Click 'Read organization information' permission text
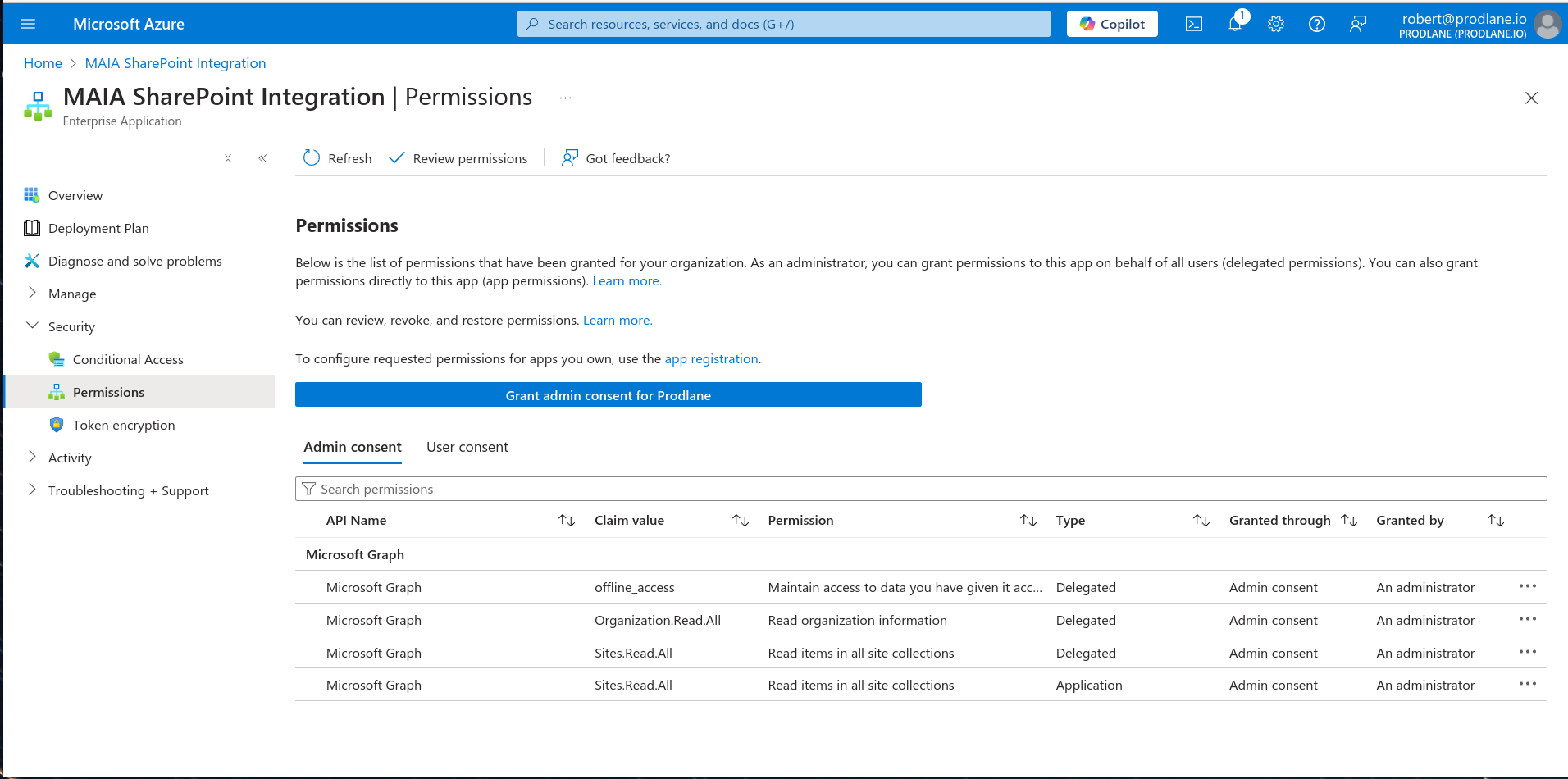Image resolution: width=1568 pixels, height=779 pixels. (858, 621)
